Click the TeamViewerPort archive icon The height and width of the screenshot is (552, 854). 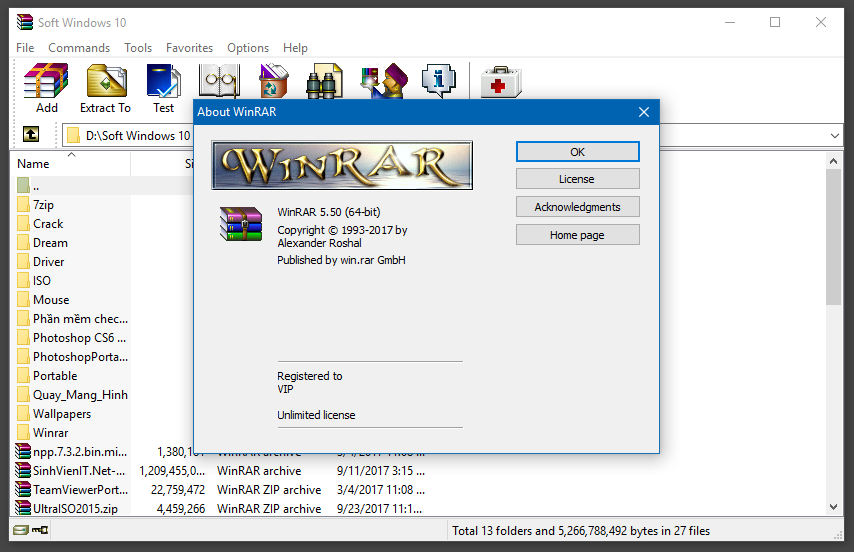click(x=23, y=489)
